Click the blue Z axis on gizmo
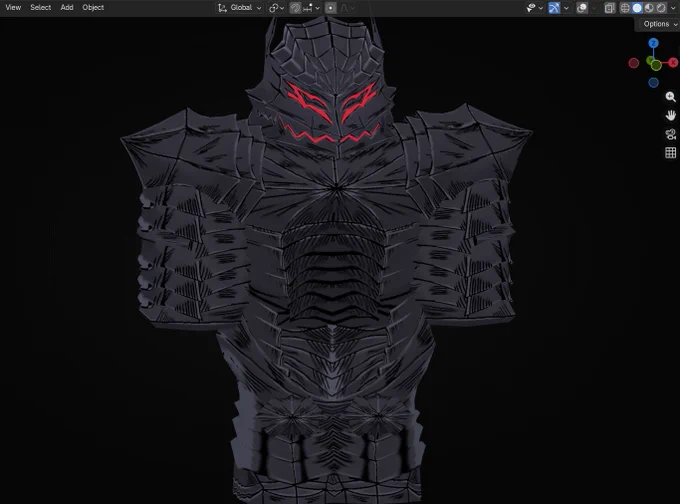 click(x=653, y=43)
